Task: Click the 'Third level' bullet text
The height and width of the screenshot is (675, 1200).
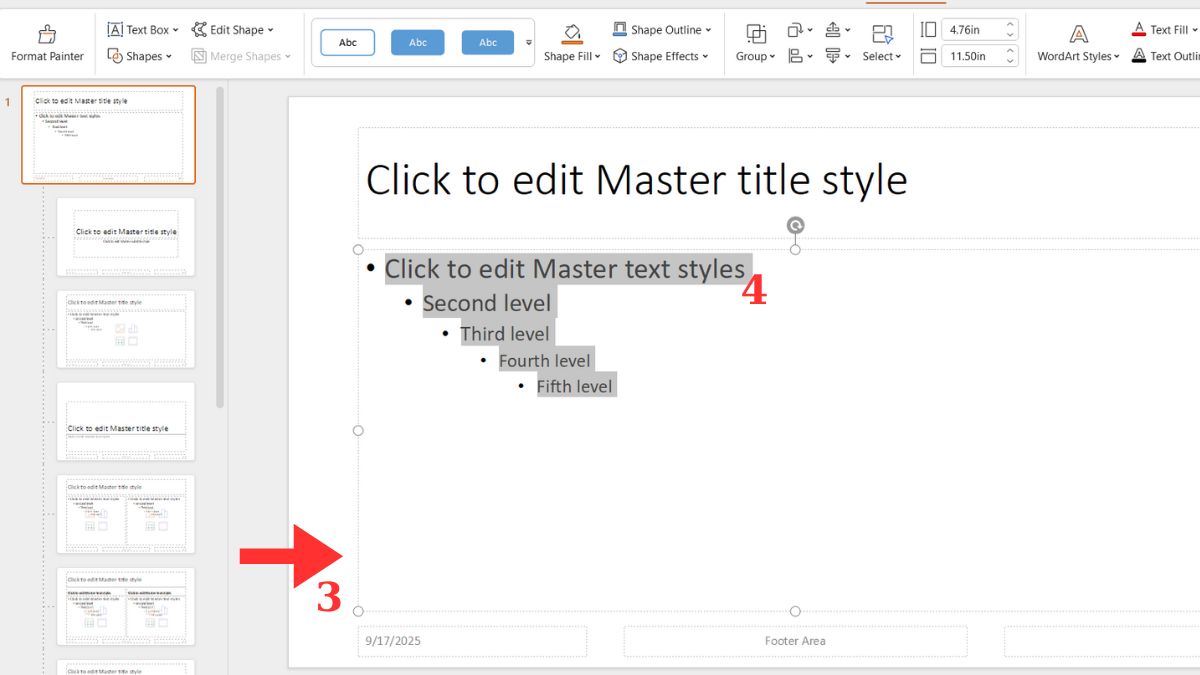Action: [505, 334]
